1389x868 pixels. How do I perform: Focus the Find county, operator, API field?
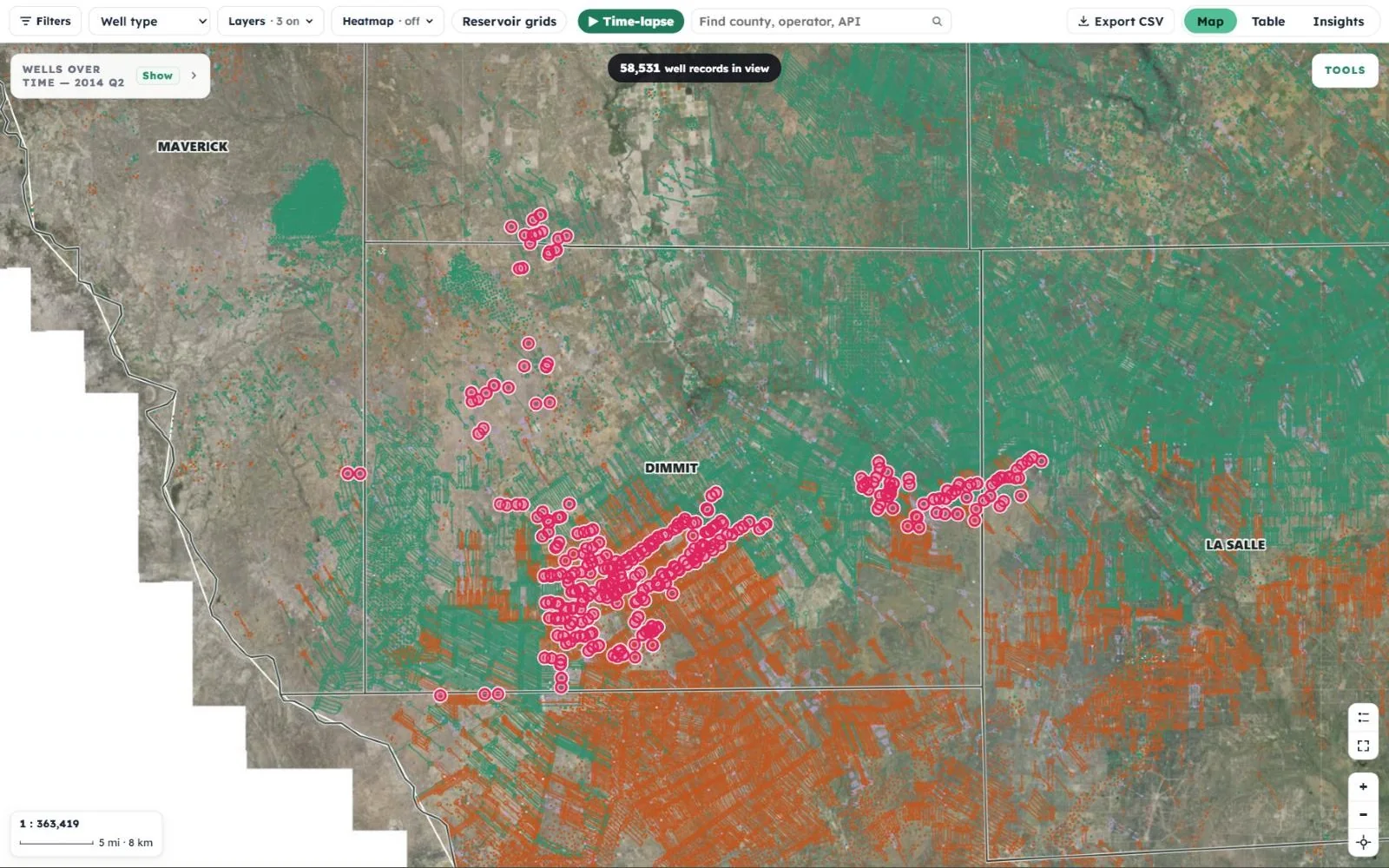click(820, 21)
